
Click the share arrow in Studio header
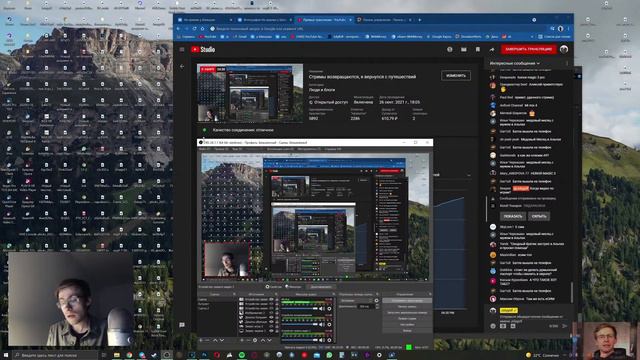tap(492, 49)
